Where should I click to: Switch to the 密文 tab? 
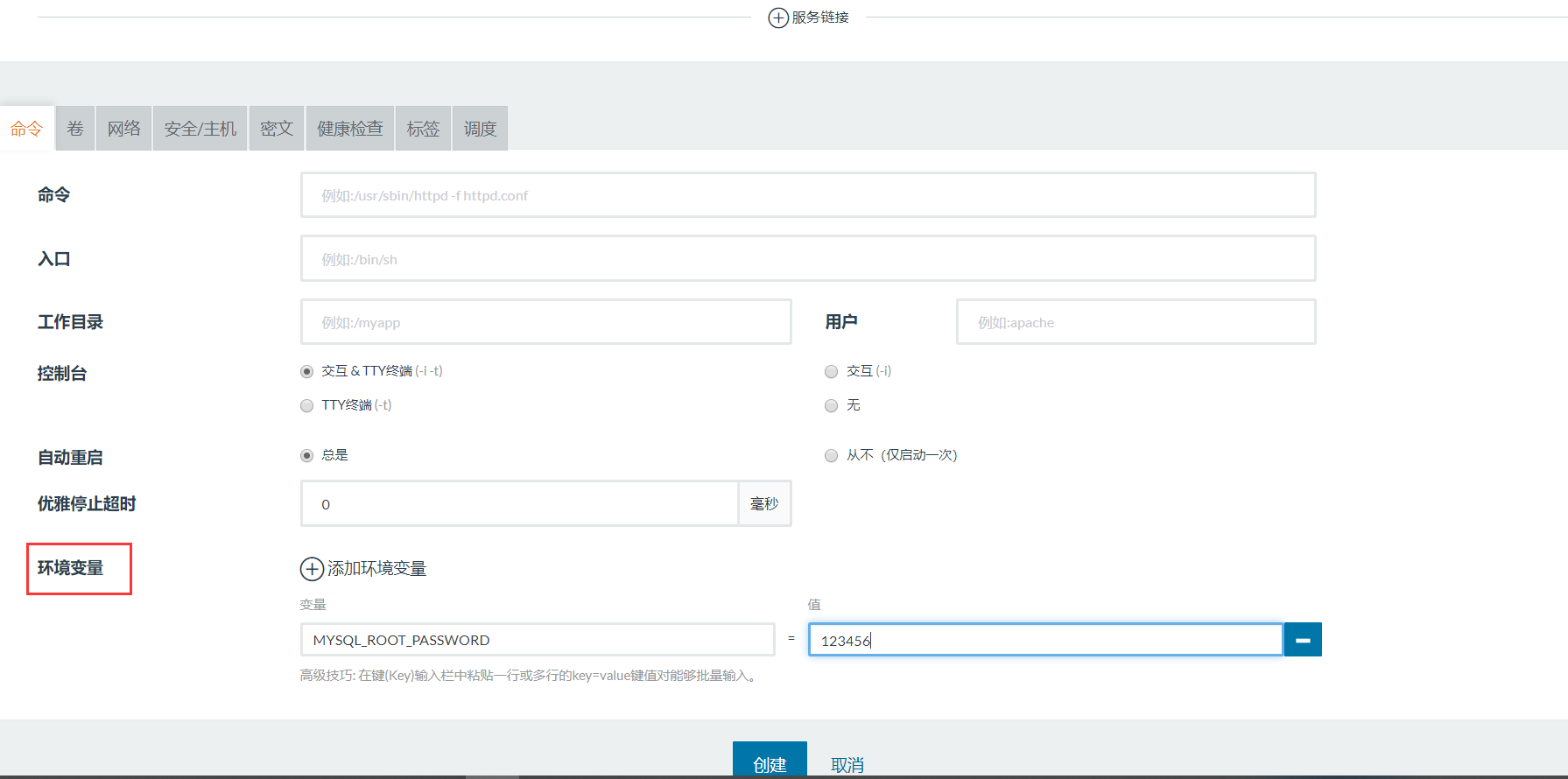click(277, 129)
